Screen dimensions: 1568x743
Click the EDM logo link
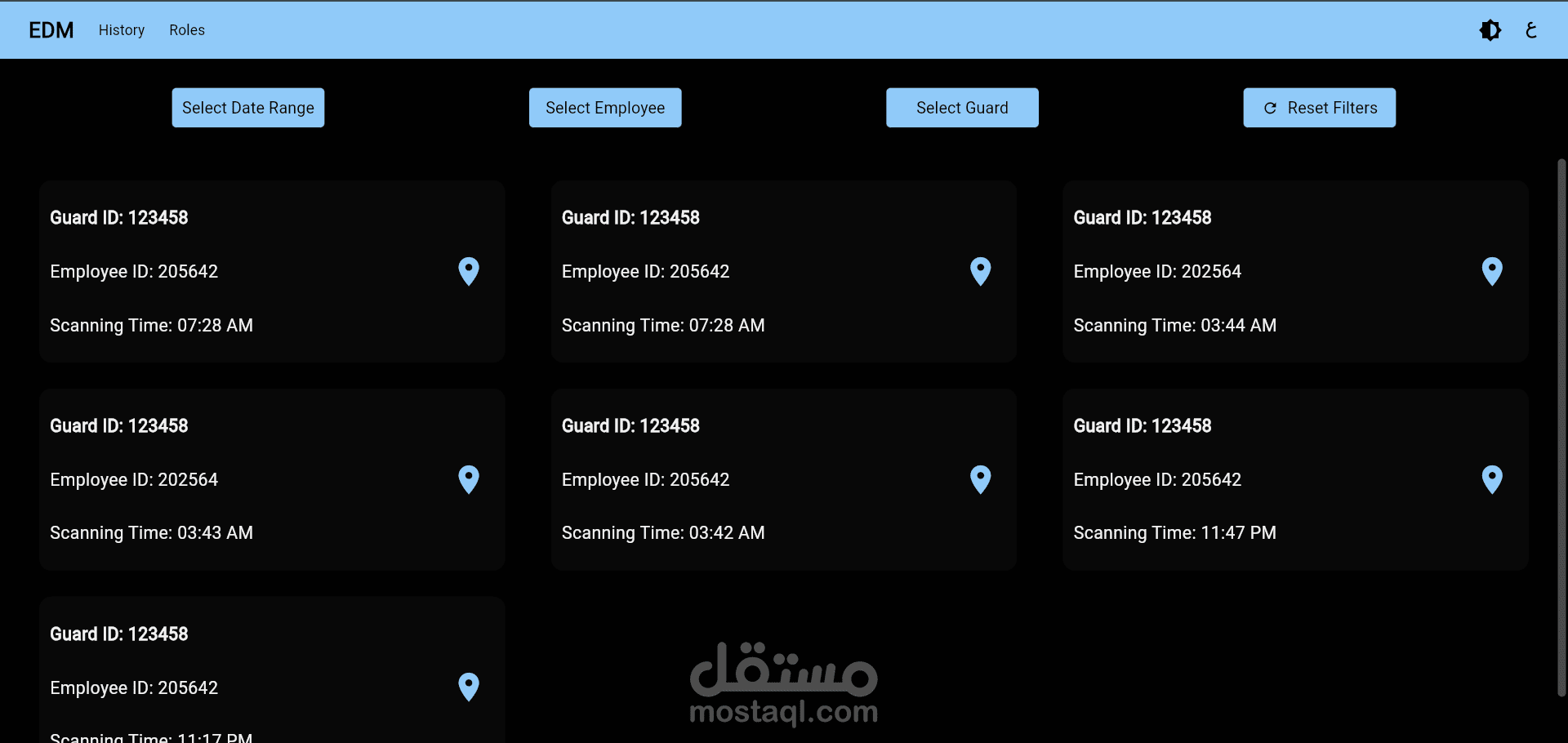pos(51,30)
